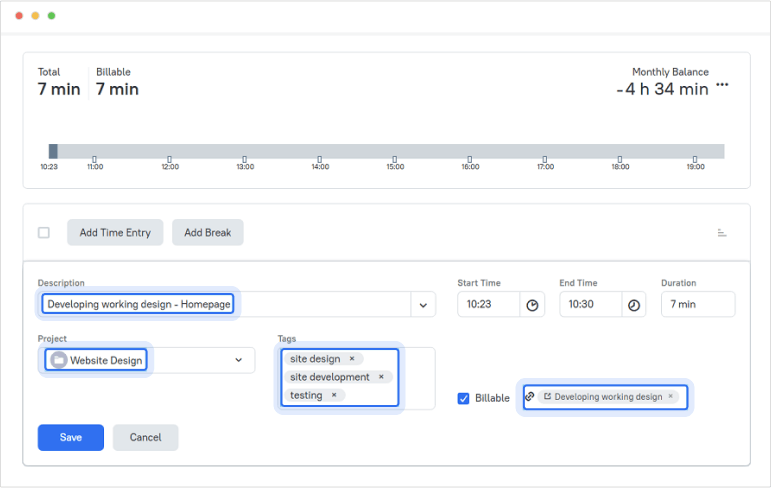Remove the linked Developing working design task

pos(671,397)
